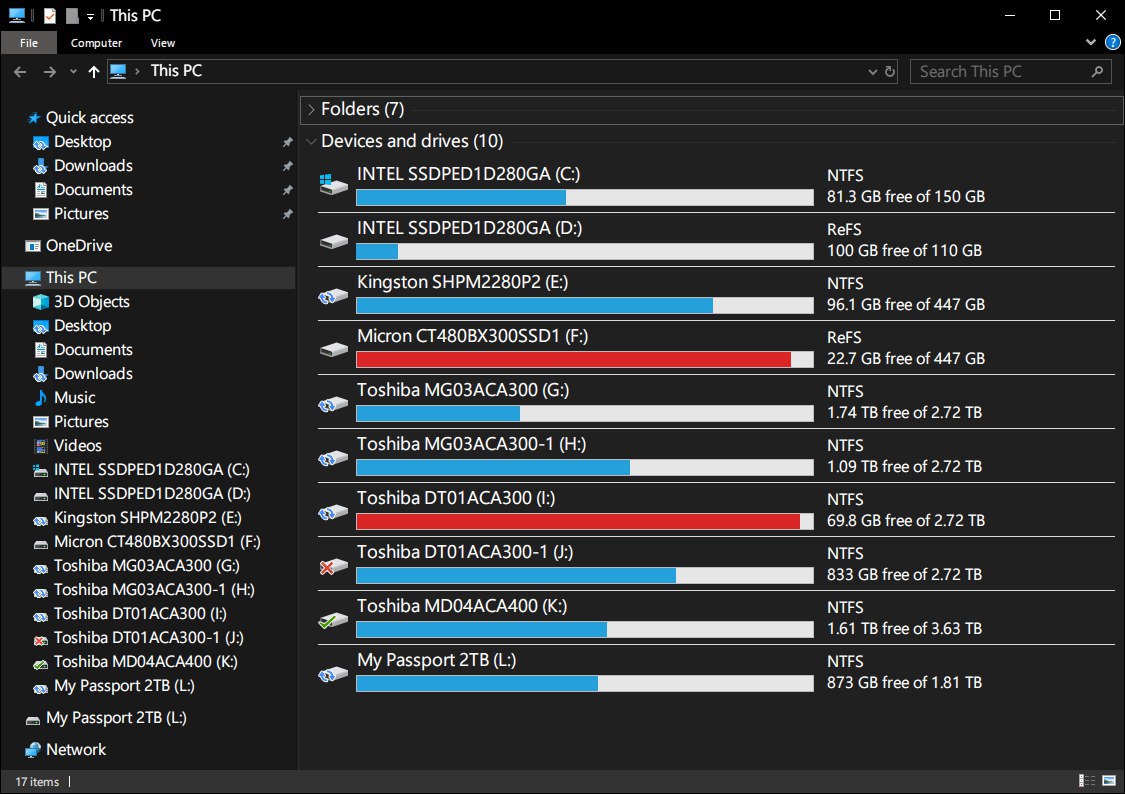Click the Kingston SHPM2280P2 (E:) drive icon
Viewport: 1125px width, 794px height.
click(x=333, y=295)
